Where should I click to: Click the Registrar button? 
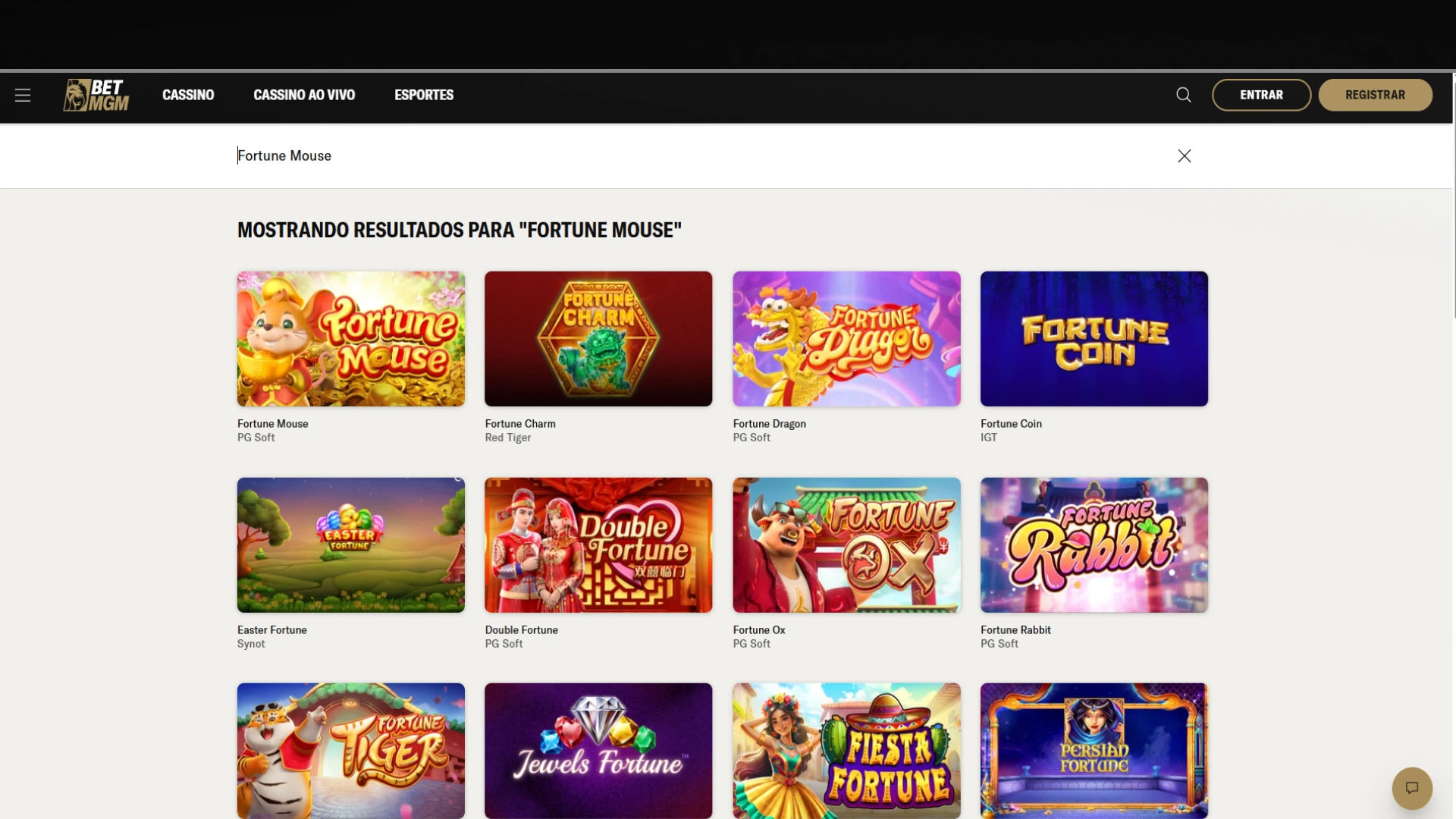pyautogui.click(x=1376, y=95)
